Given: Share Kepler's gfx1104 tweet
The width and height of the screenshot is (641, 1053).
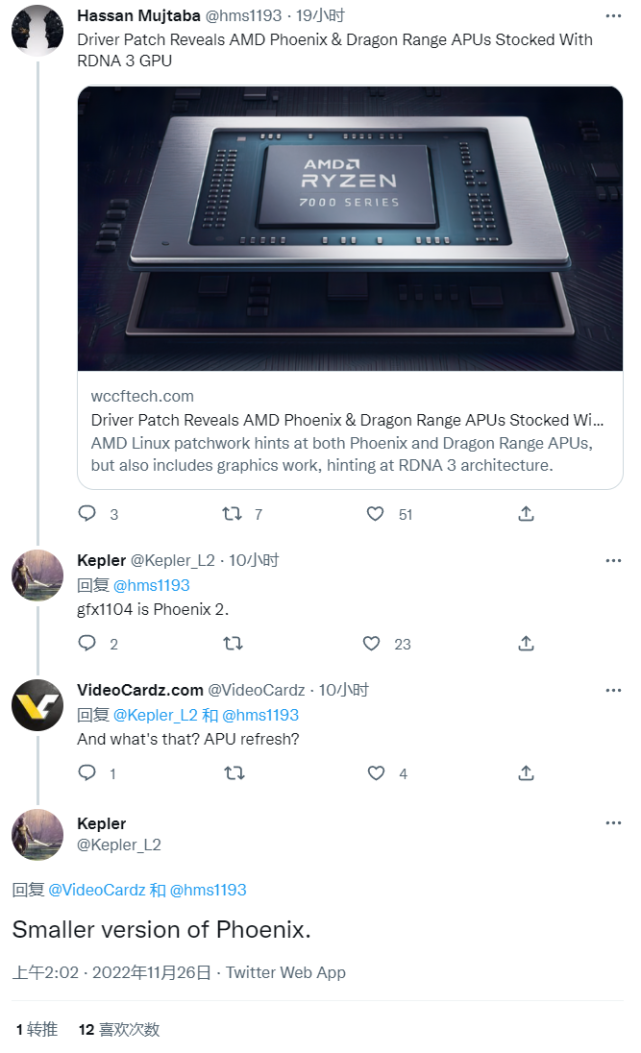Looking at the screenshot, I should pos(525,643).
